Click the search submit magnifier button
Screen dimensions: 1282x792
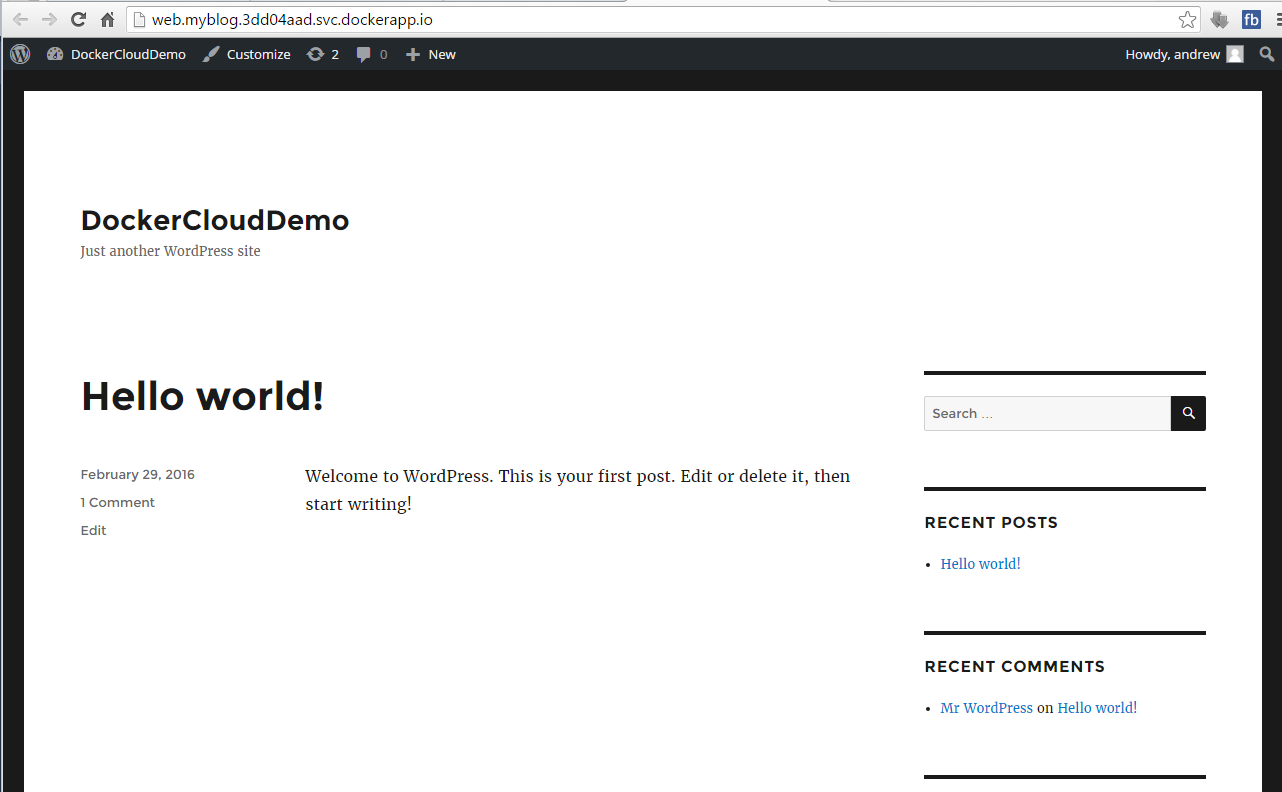point(1188,413)
